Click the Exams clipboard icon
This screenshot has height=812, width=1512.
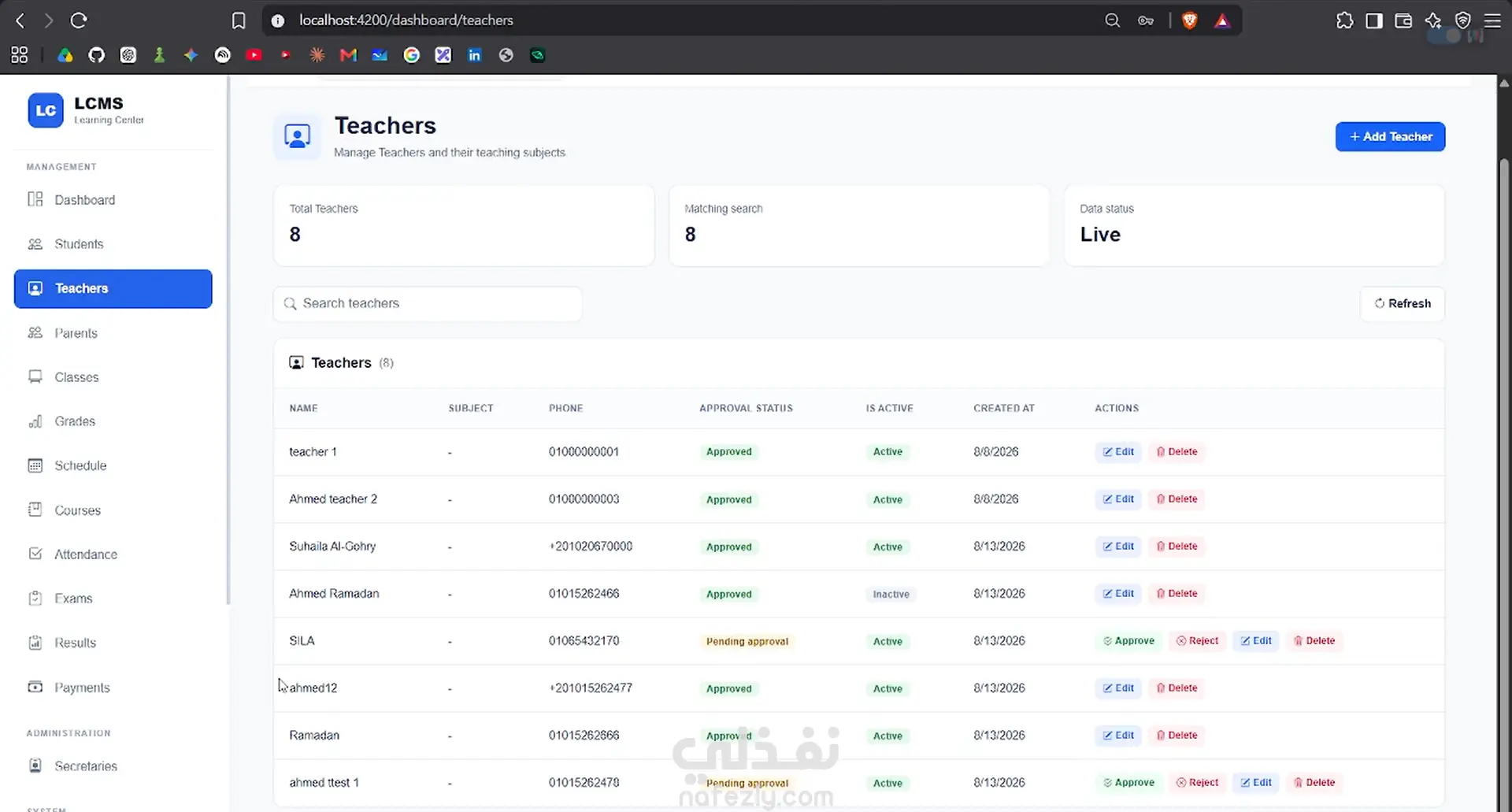coord(35,599)
